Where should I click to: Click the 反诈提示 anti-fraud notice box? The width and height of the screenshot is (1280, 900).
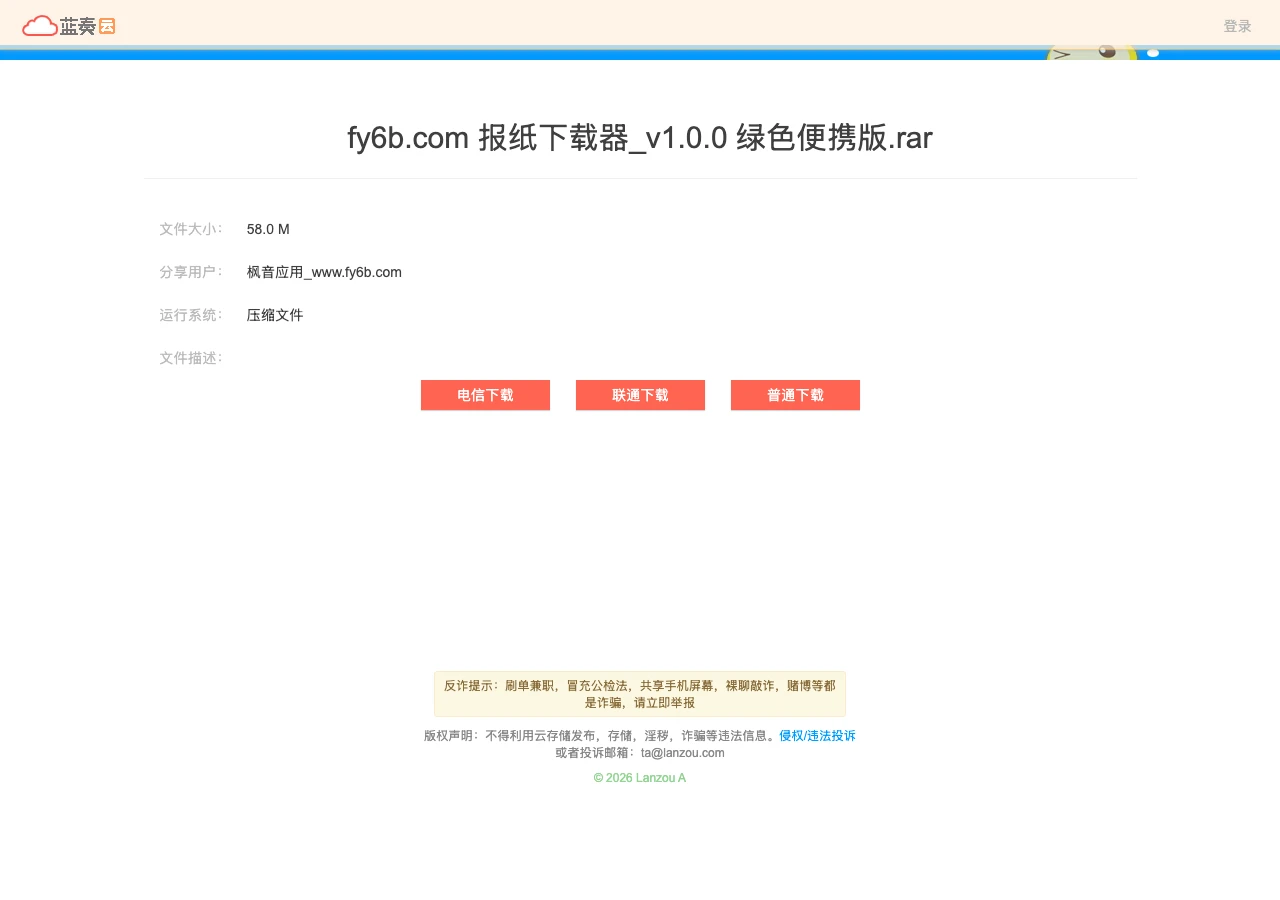(640, 694)
